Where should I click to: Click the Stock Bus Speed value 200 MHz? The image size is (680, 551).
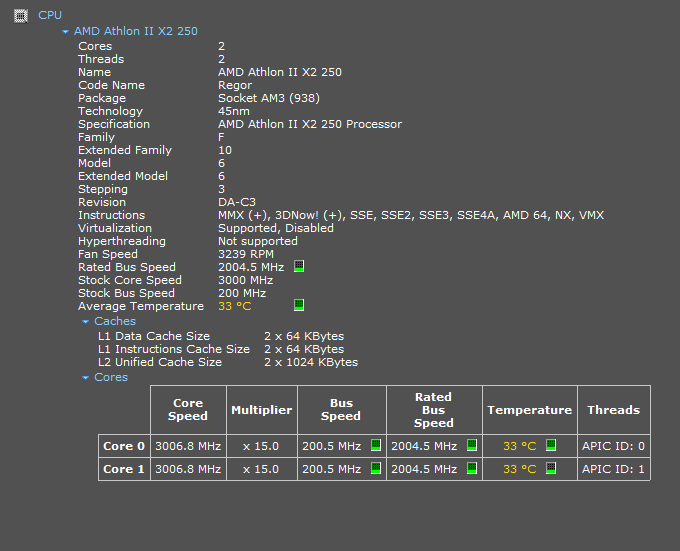pyautogui.click(x=242, y=293)
